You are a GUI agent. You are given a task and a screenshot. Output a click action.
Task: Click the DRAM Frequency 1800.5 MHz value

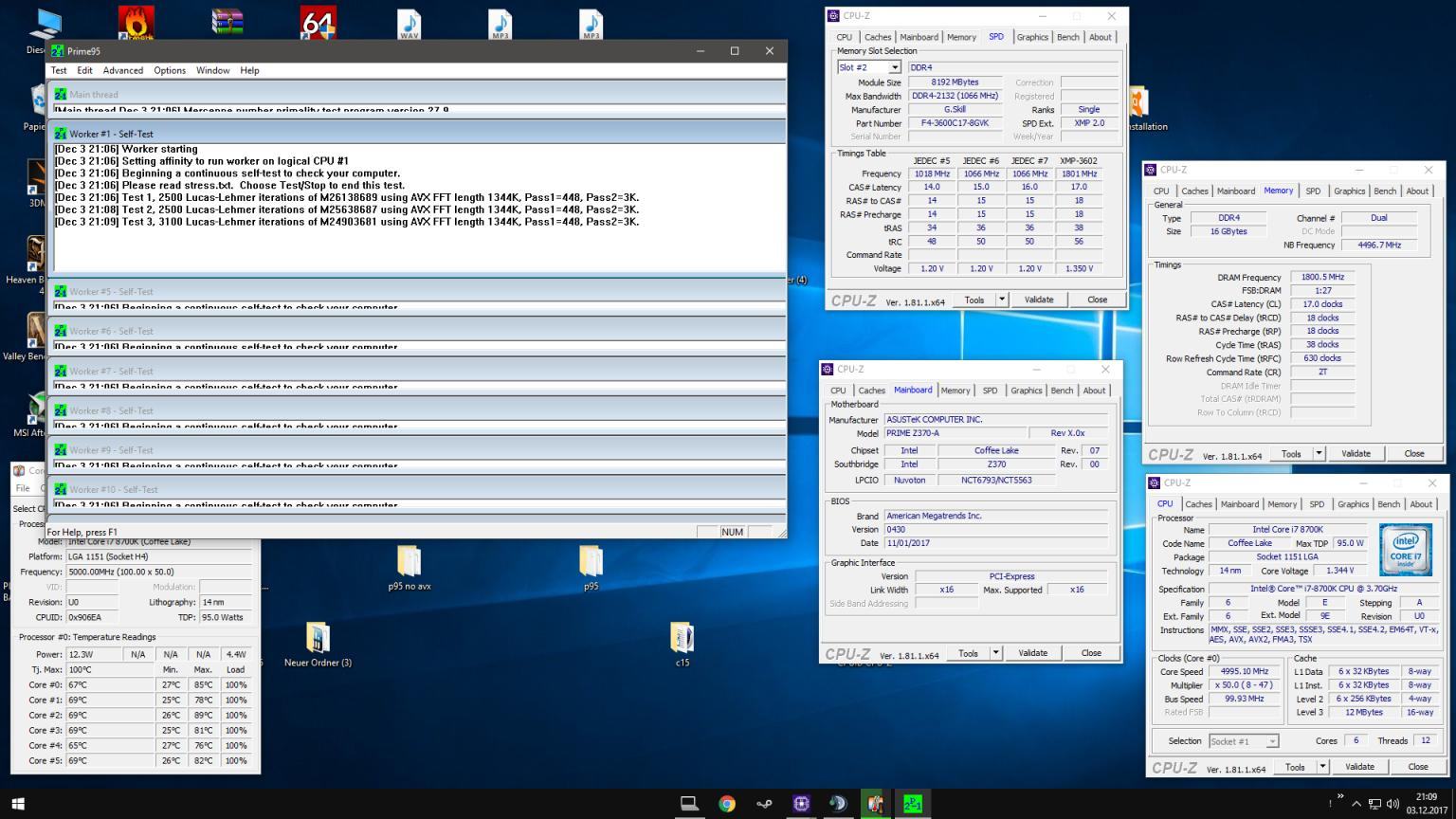pos(1322,278)
